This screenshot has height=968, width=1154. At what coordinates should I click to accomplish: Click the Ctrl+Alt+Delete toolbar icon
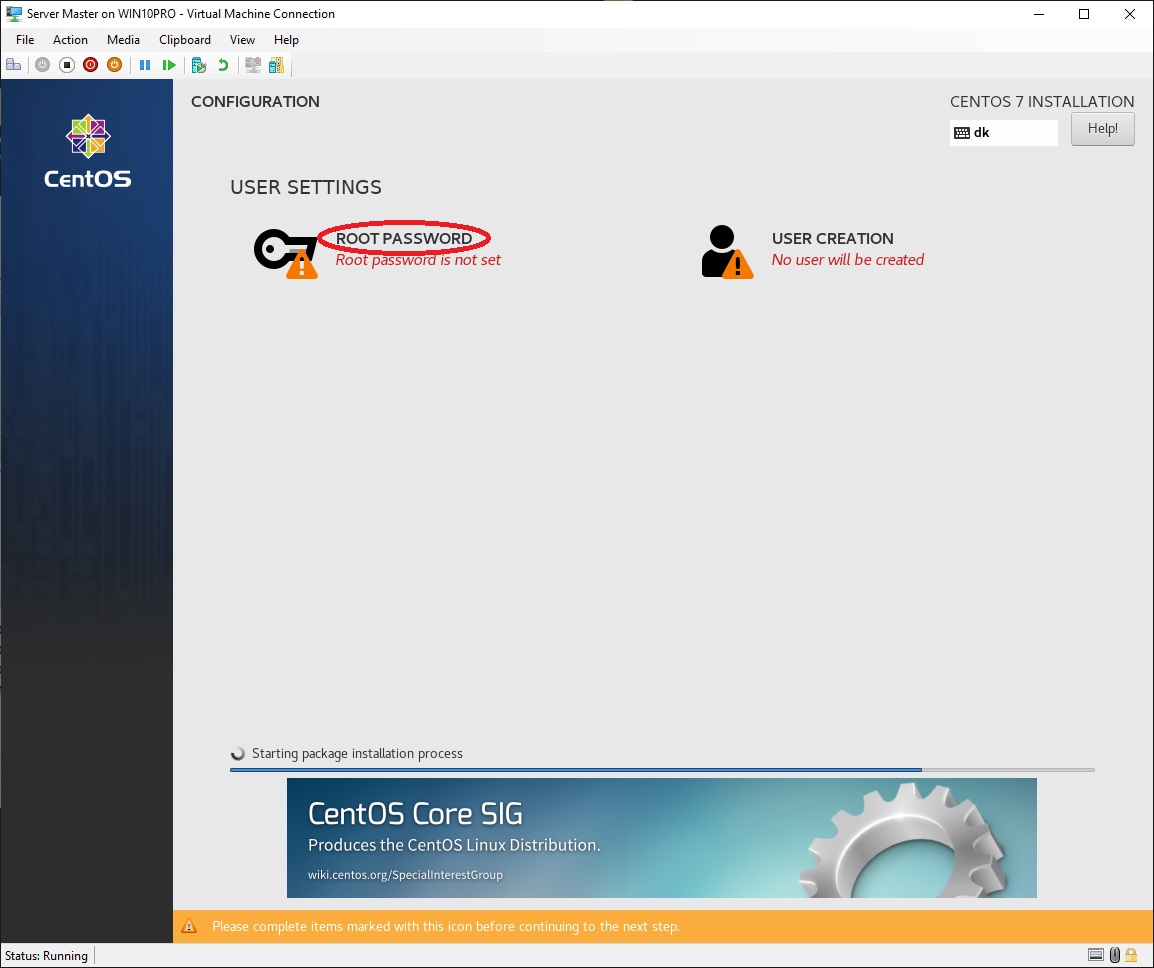point(13,65)
